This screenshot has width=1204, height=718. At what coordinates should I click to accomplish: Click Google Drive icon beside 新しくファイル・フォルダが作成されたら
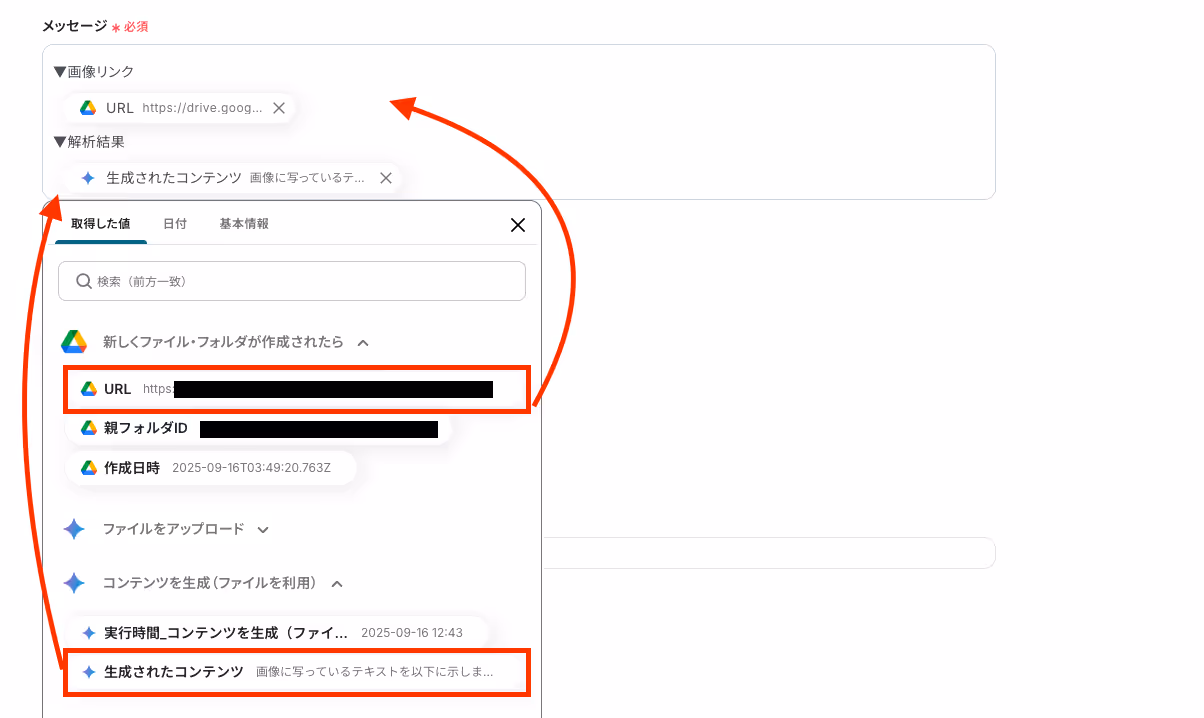pos(74,342)
